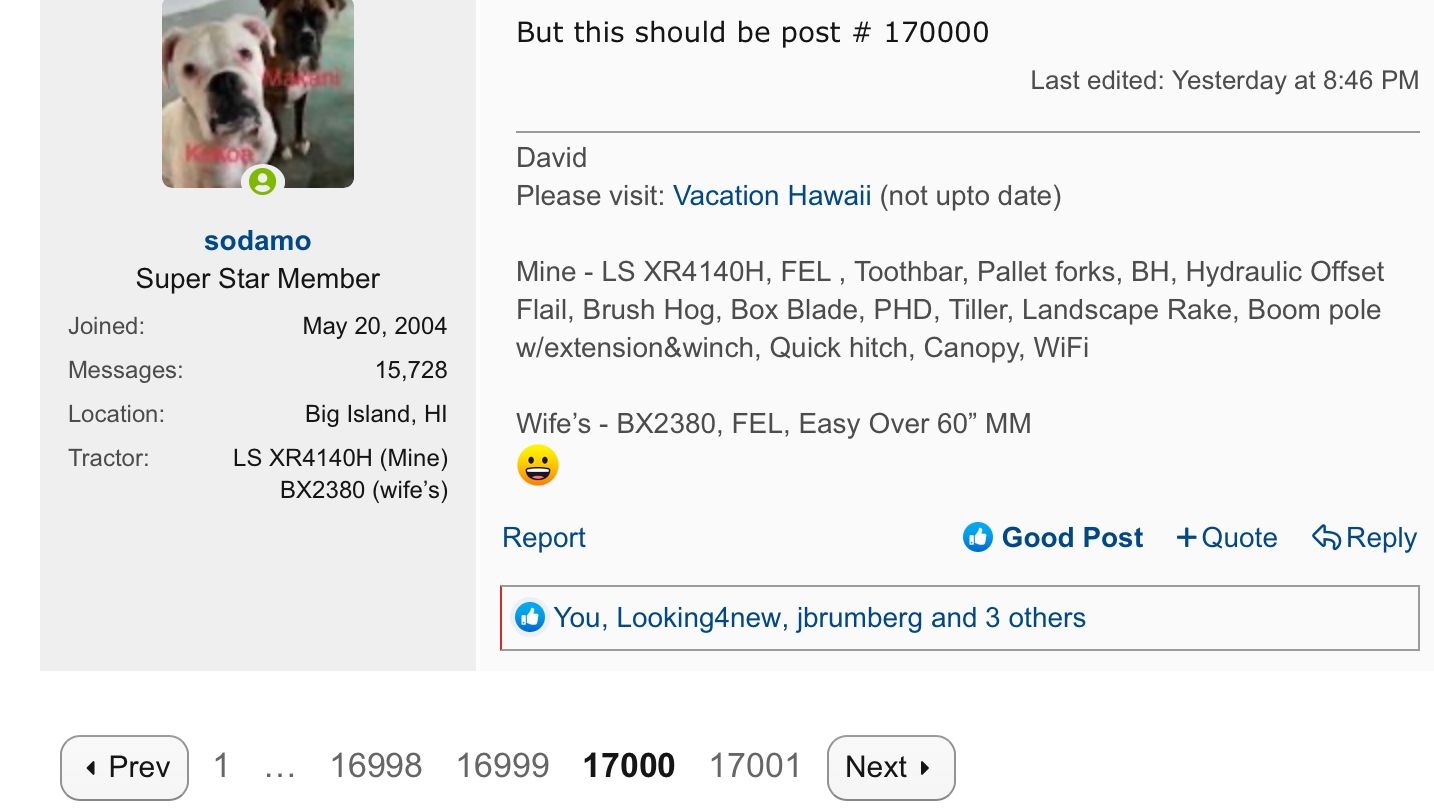Go to page 1
1434x808 pixels.
(221, 767)
